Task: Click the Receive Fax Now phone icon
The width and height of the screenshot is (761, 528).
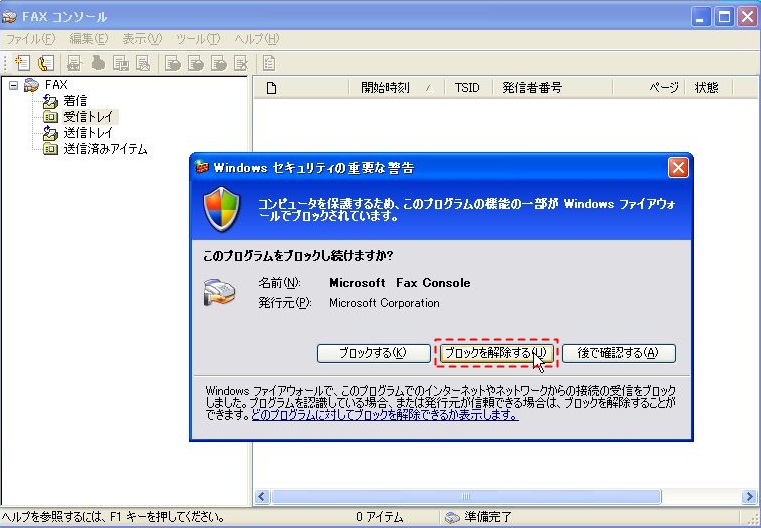Action: click(x=46, y=63)
